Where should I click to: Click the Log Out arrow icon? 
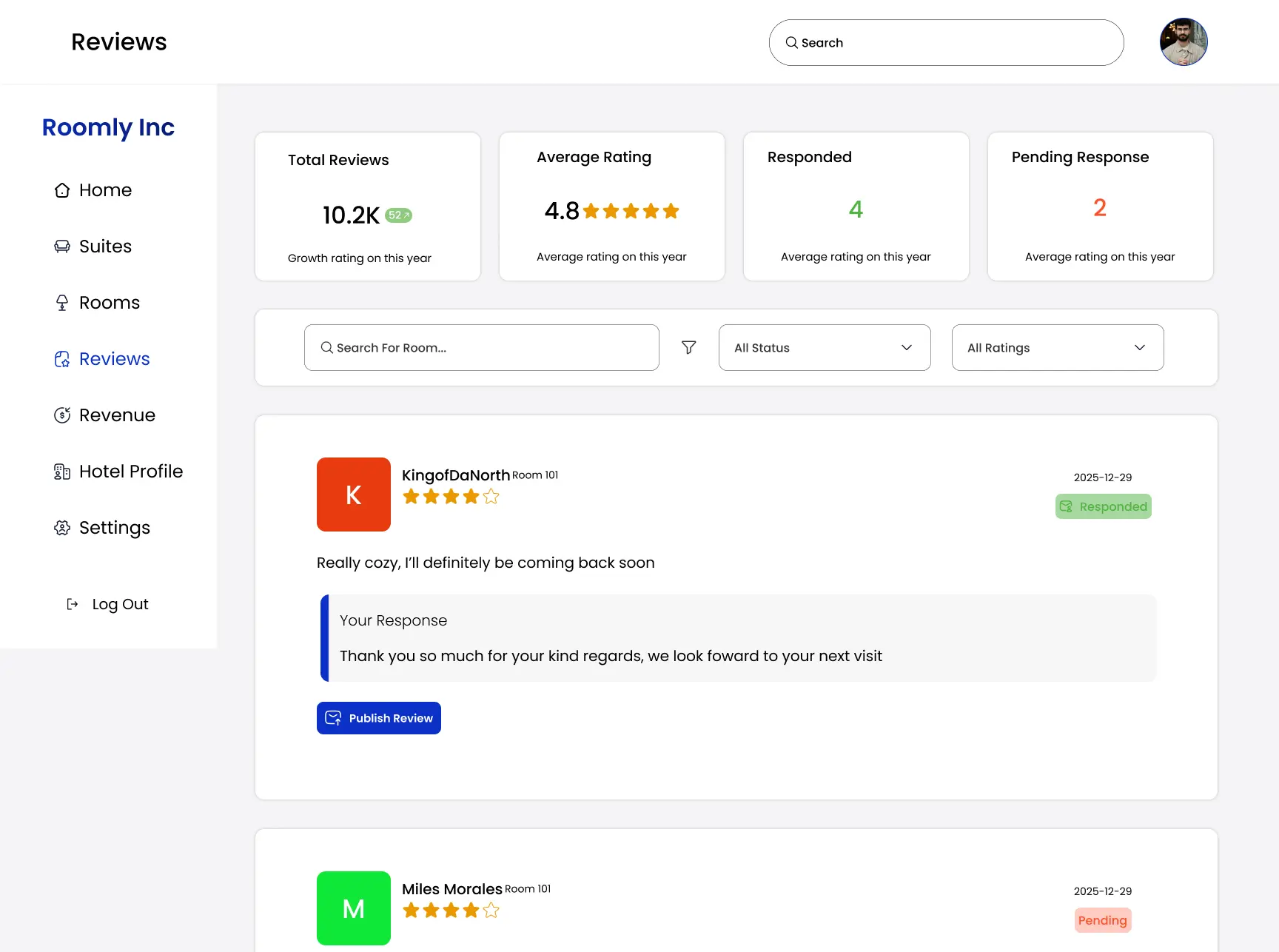coord(73,604)
